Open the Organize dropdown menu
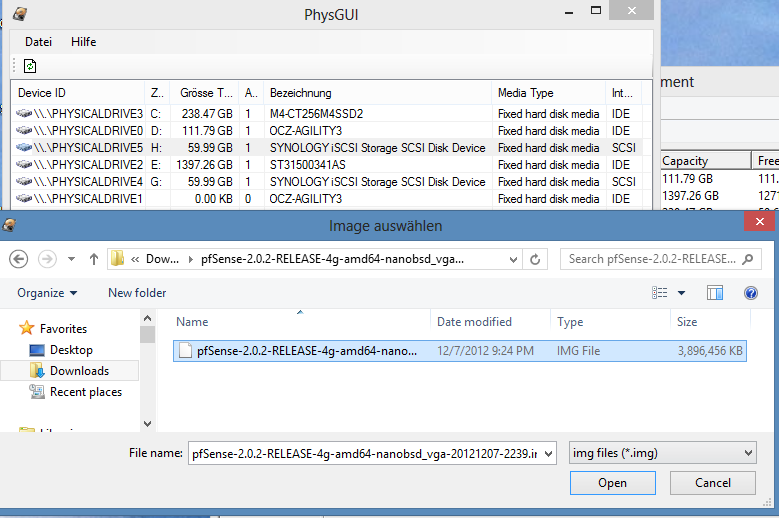779x518 pixels. tap(47, 293)
